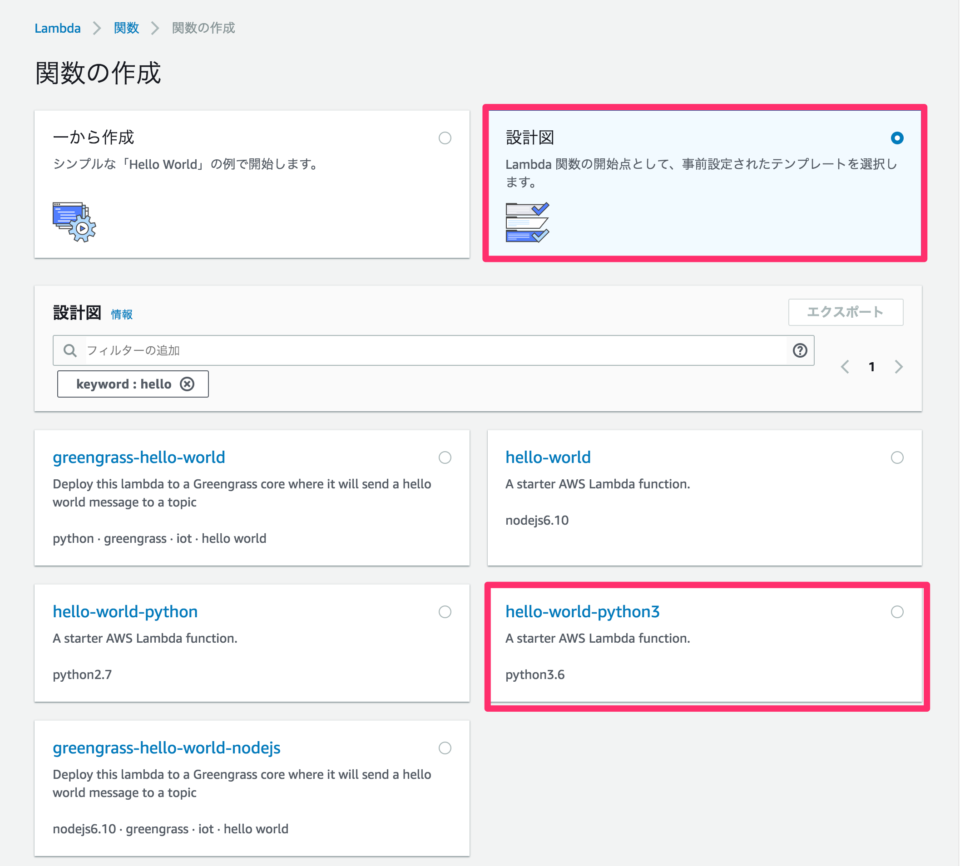960x866 pixels.
Task: Open the 情報 link next to 設計図
Action: click(122, 314)
